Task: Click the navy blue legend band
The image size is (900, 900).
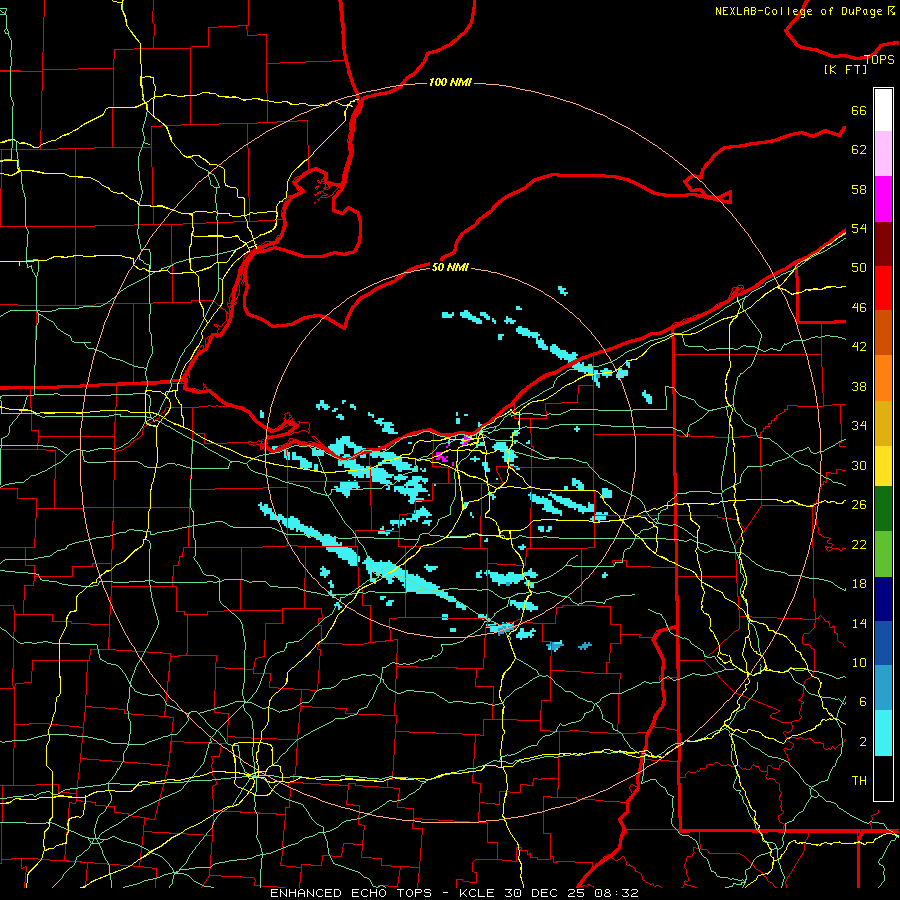Action: [883, 599]
